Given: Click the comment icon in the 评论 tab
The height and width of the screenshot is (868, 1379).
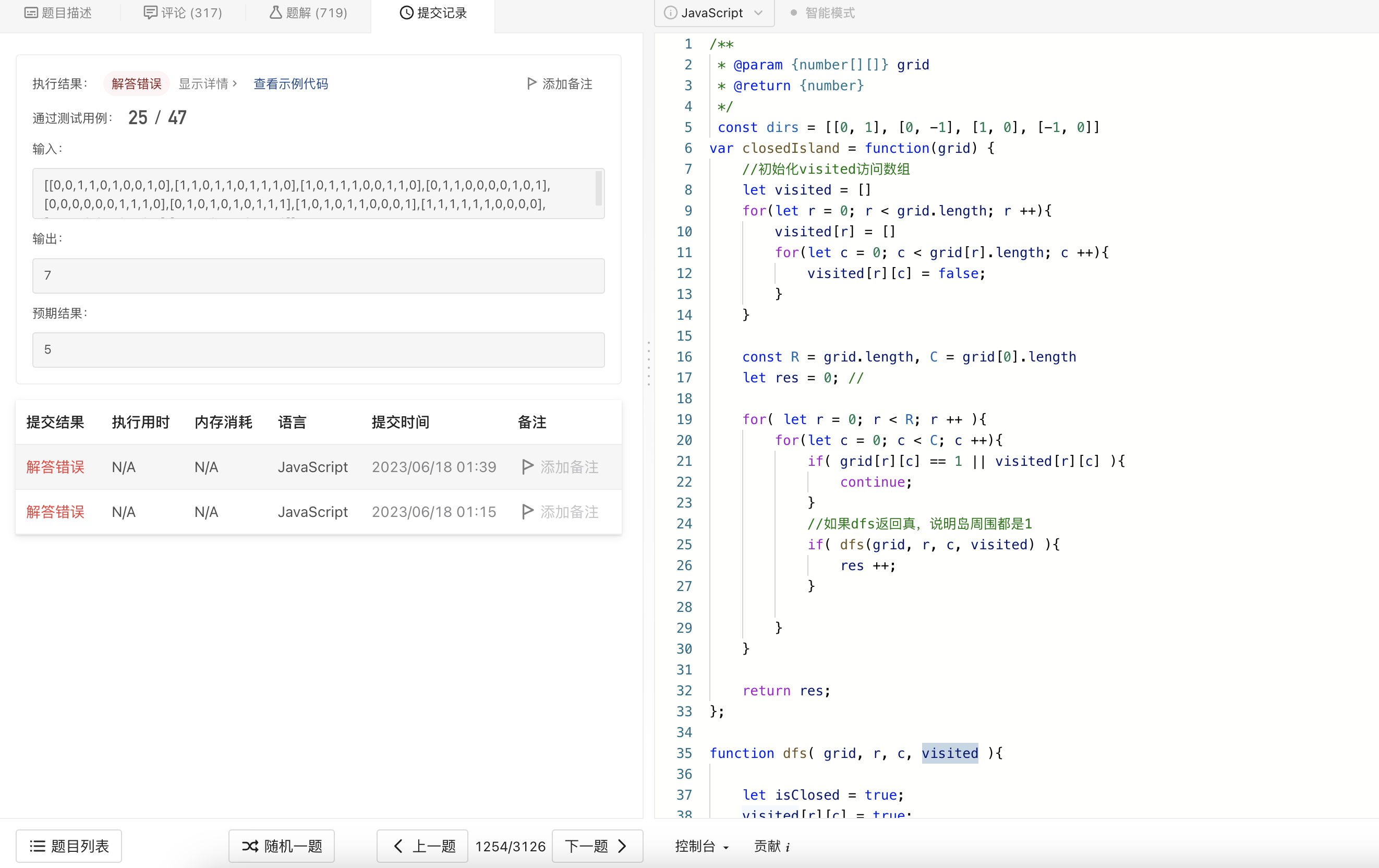Looking at the screenshot, I should pyautogui.click(x=150, y=13).
